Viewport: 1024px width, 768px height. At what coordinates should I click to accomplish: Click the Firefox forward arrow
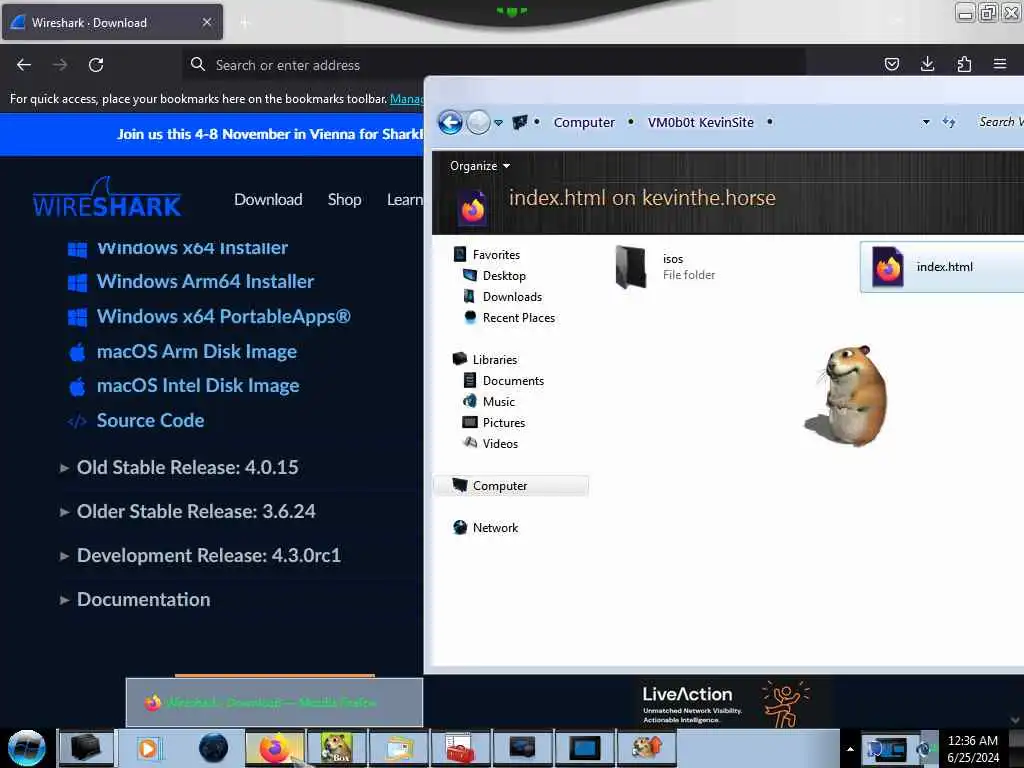[x=60, y=65]
